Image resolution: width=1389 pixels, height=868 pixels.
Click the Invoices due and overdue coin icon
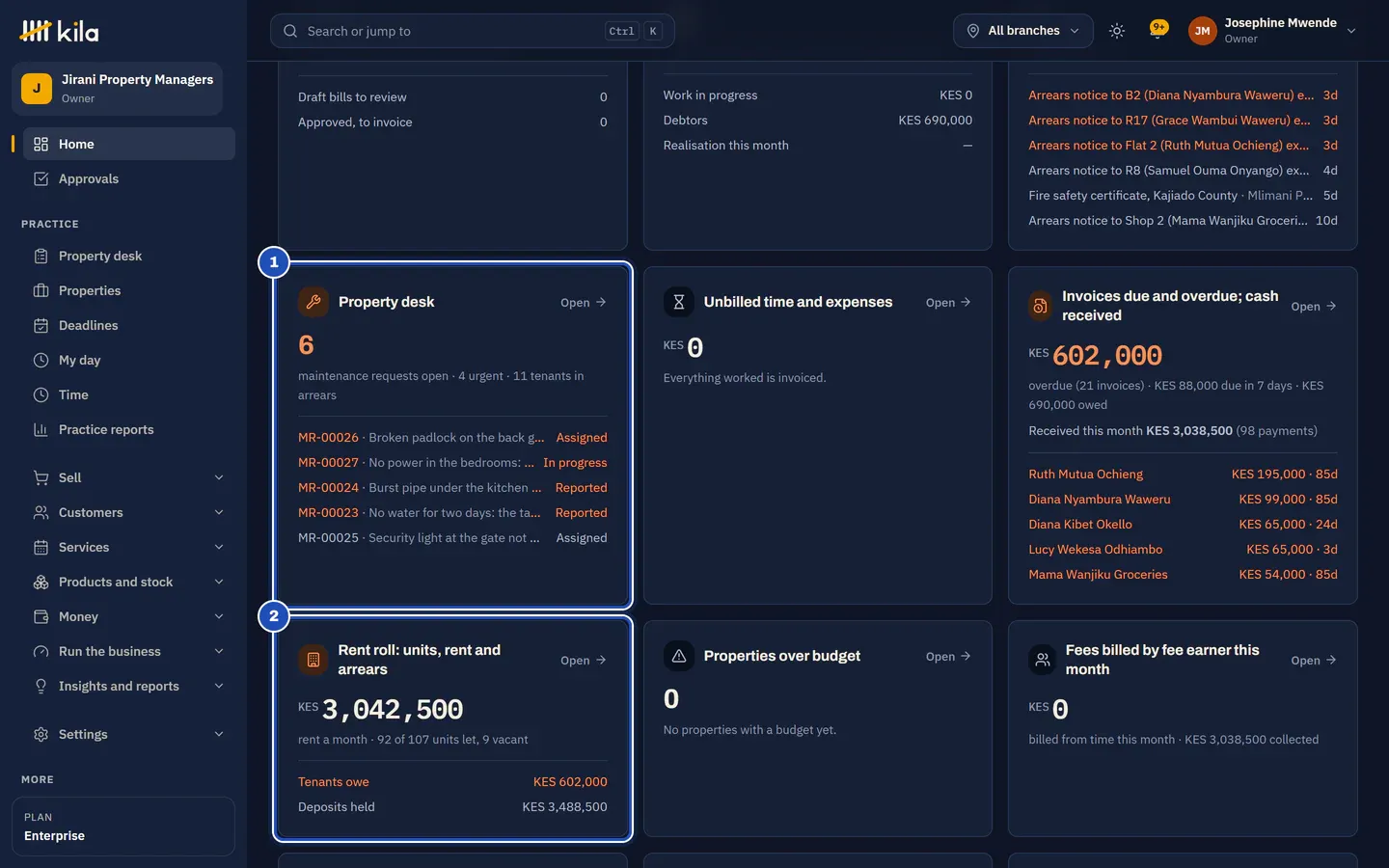click(1040, 306)
